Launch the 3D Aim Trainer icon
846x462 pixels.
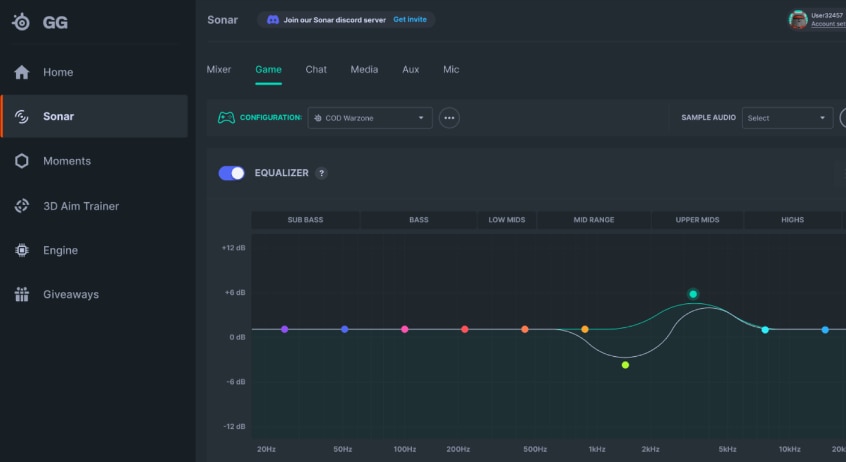click(x=22, y=206)
